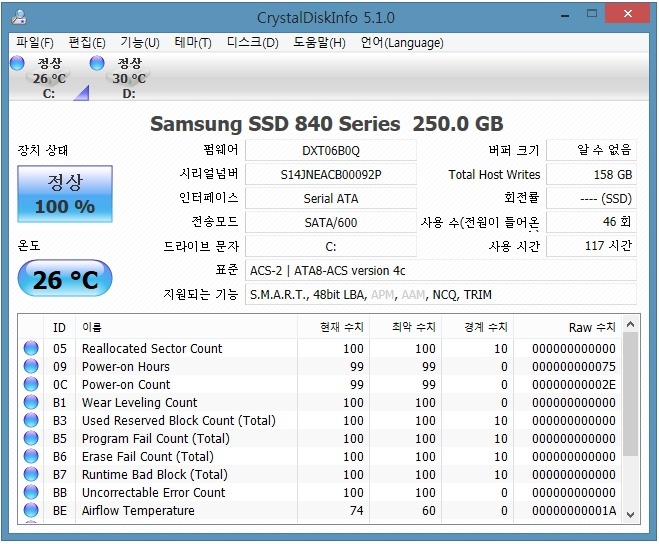Open the 디스크(D) menu

(253, 42)
